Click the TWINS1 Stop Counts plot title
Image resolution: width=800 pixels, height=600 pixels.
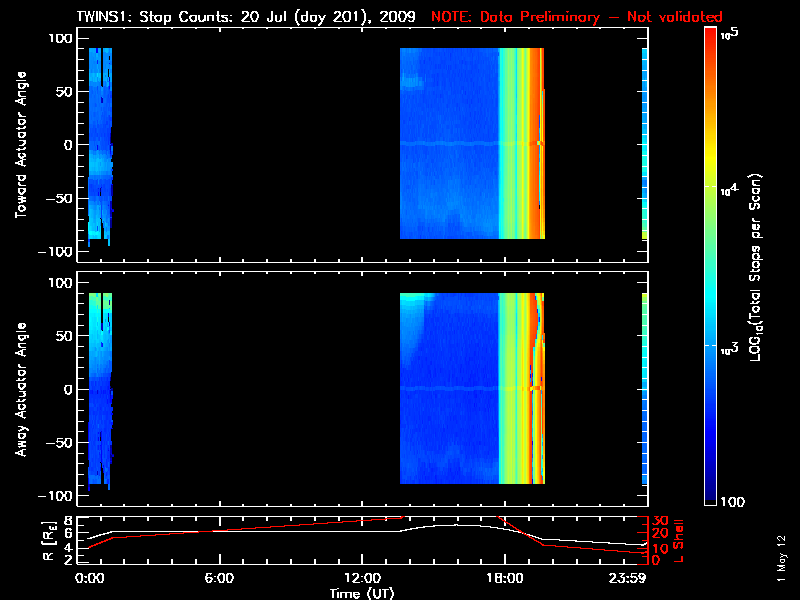[248, 17]
